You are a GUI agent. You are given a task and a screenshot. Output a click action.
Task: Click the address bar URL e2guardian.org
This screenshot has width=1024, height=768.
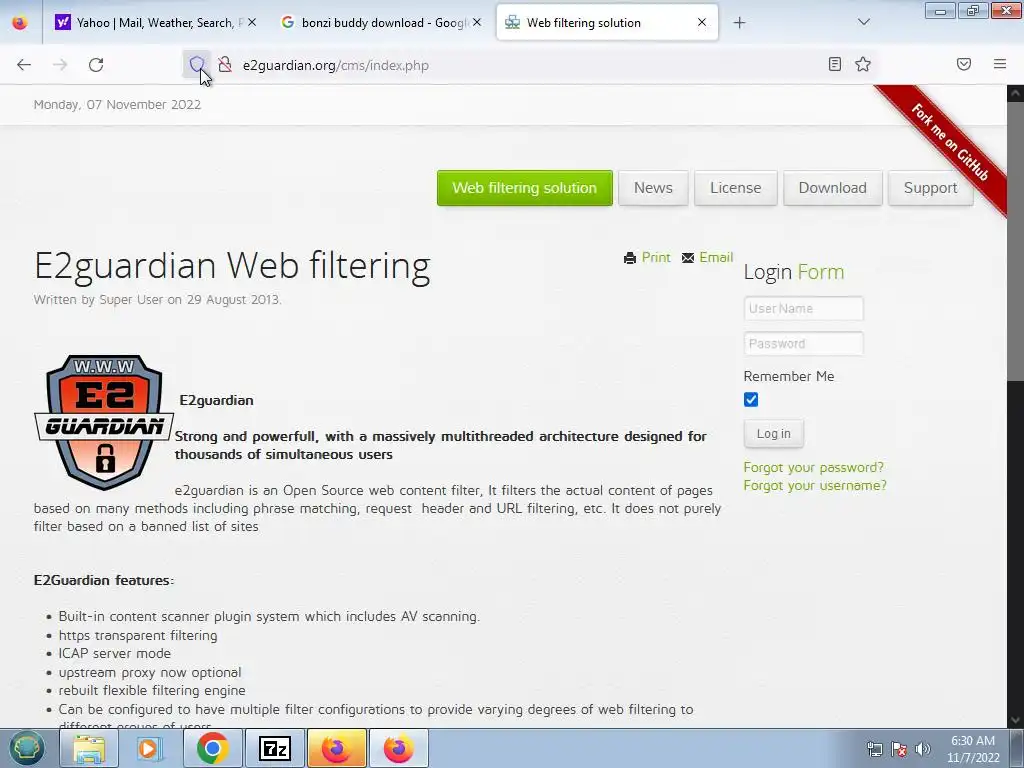click(335, 65)
